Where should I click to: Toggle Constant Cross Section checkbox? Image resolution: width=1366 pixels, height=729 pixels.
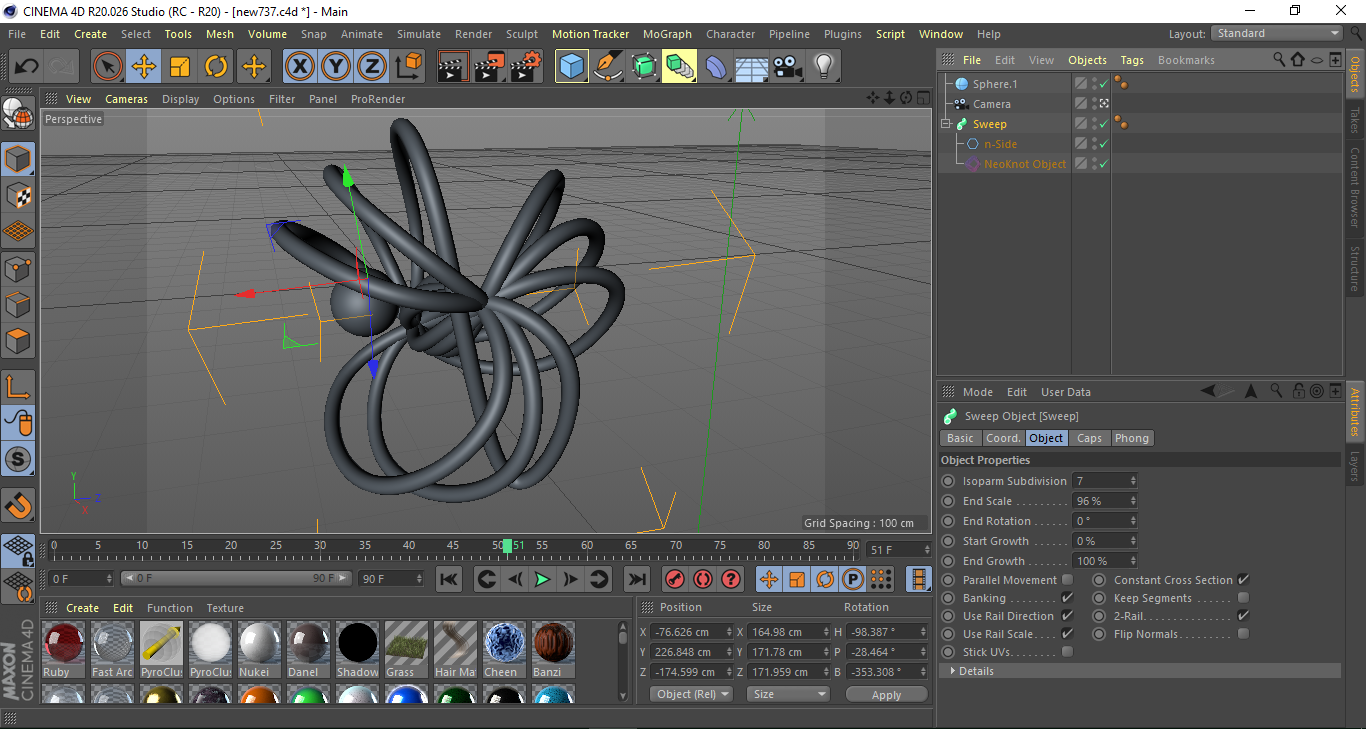[x=1243, y=580]
